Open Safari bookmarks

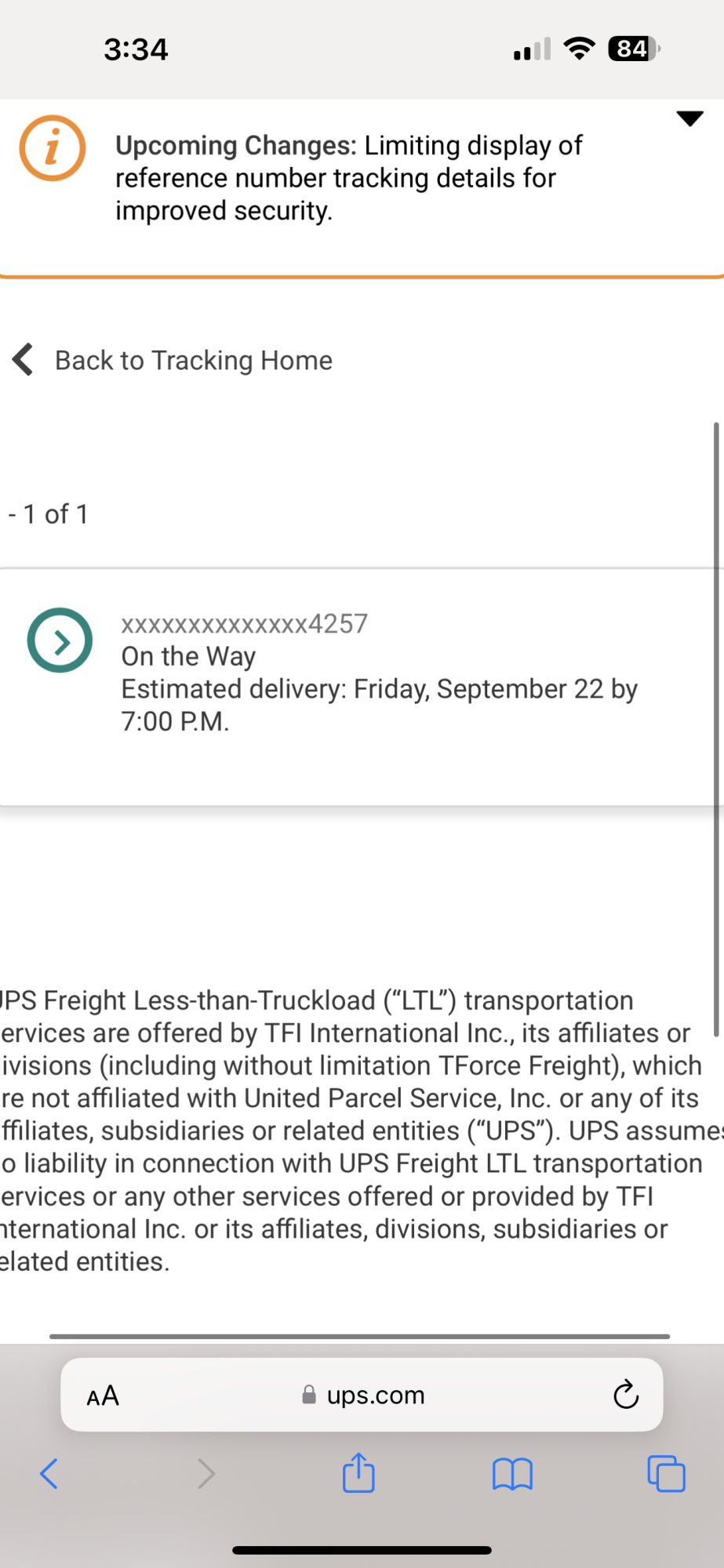(x=512, y=1474)
